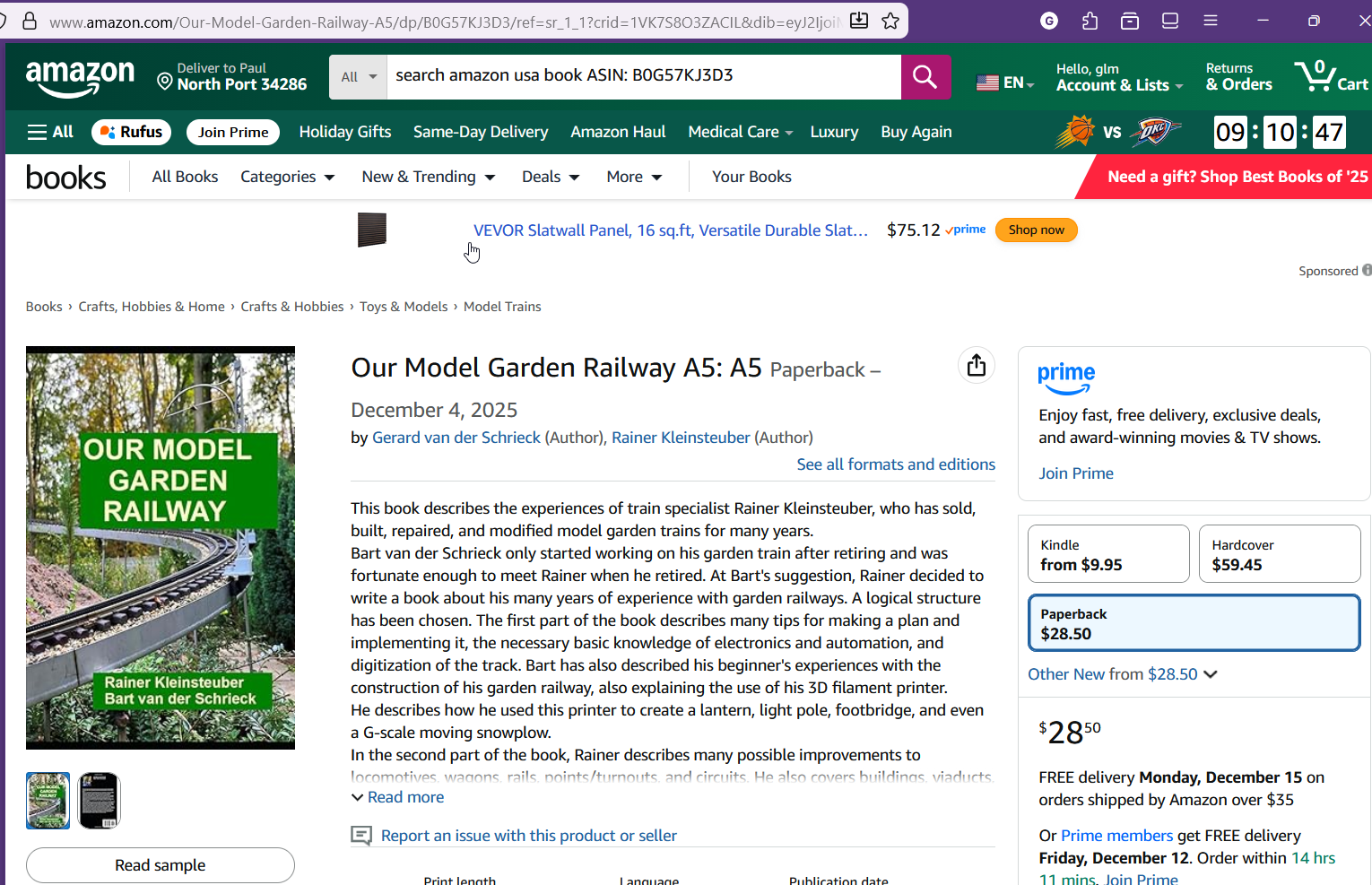Open the Holiday Gifts nav item

[x=344, y=132]
